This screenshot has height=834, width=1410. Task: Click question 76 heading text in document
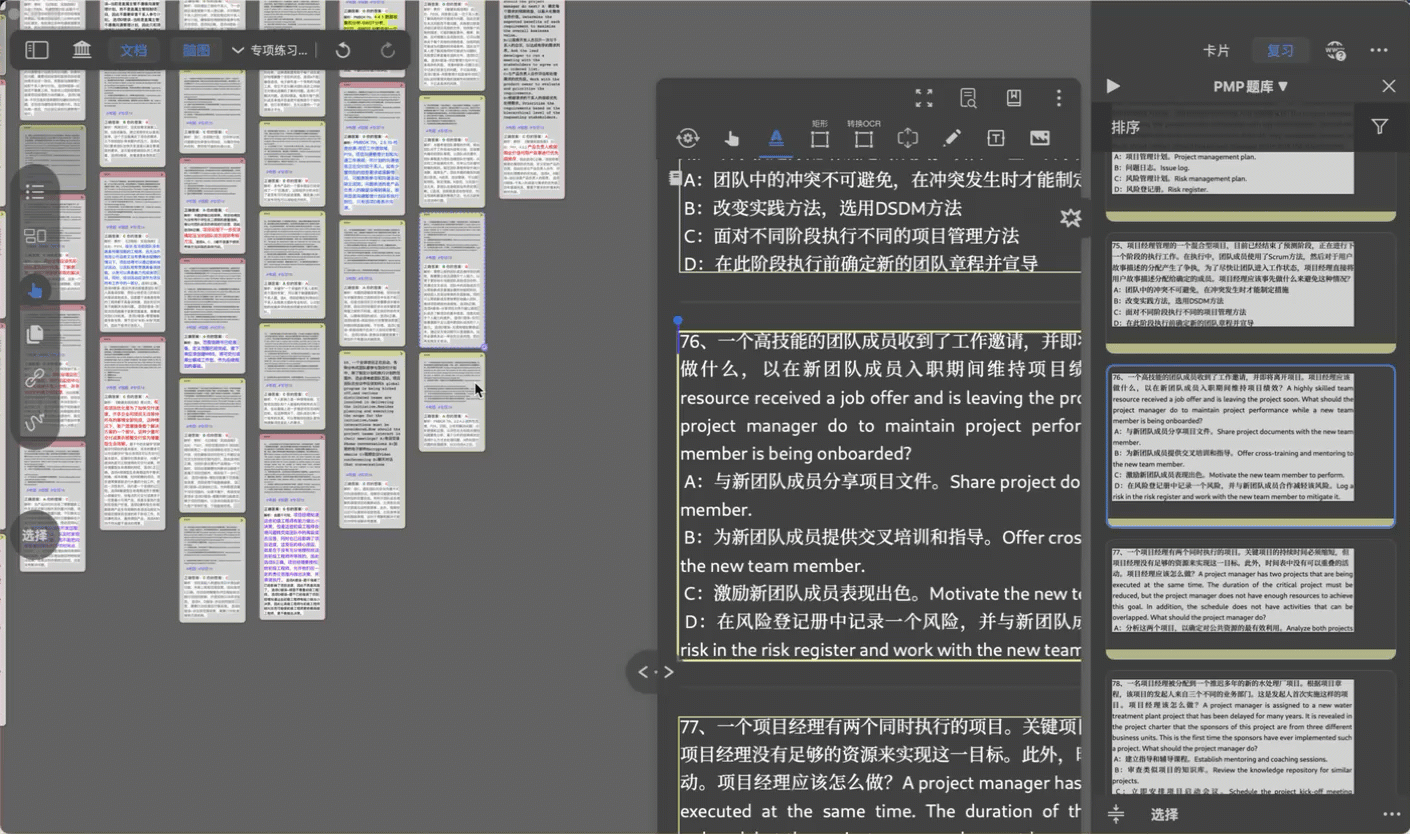[x=880, y=341]
